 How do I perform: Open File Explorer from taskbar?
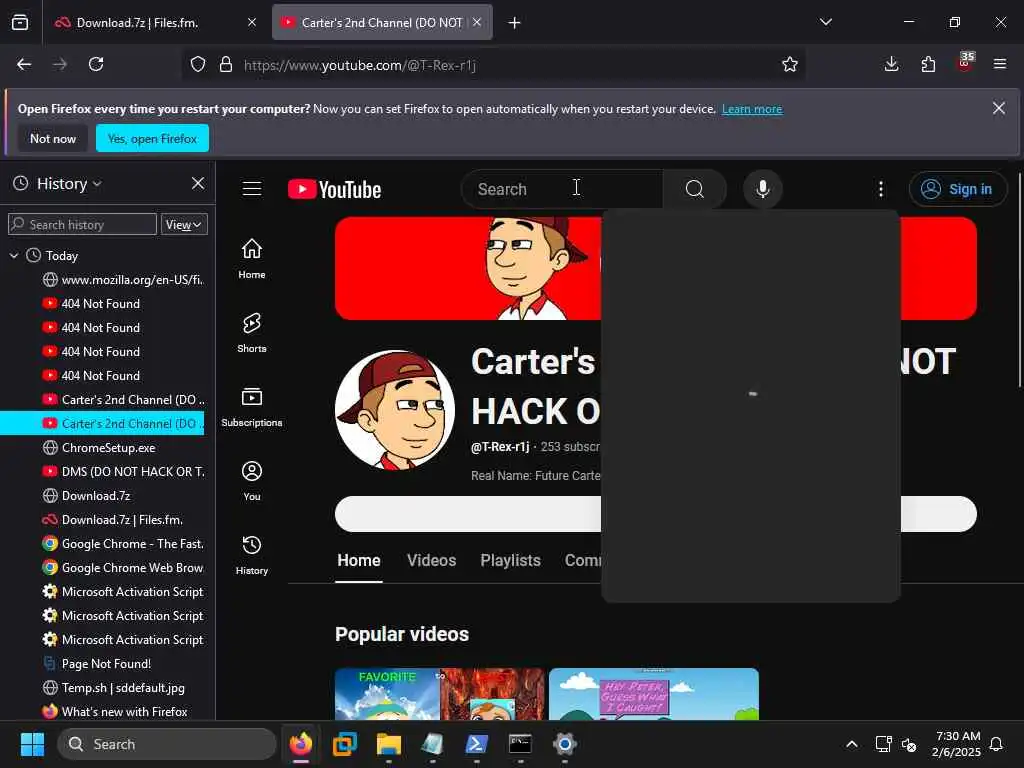click(x=389, y=744)
